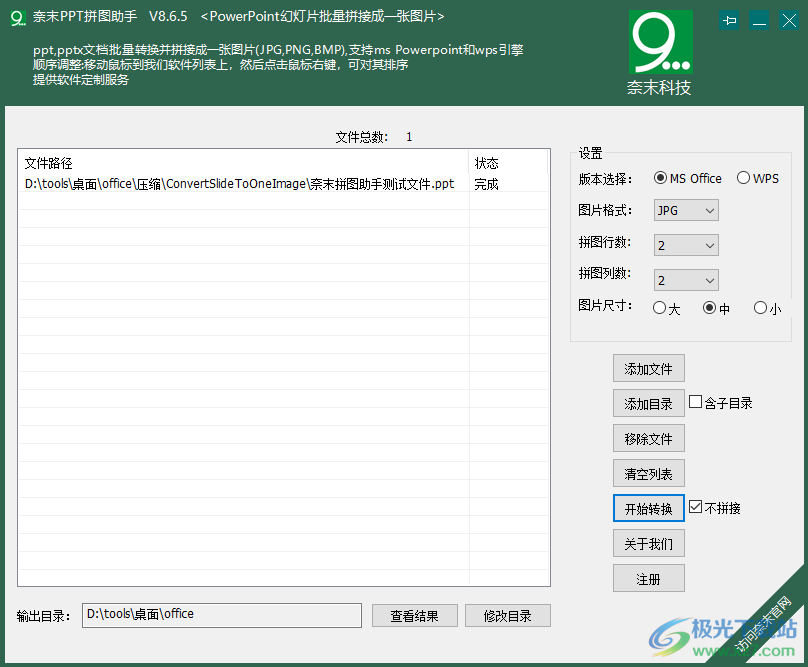
Task: Enable the 含子目录 checkbox
Action: (695, 402)
